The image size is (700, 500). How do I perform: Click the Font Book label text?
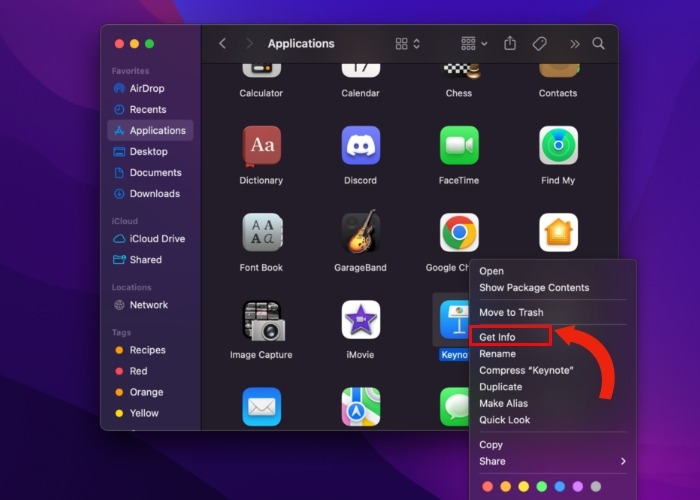(261, 267)
